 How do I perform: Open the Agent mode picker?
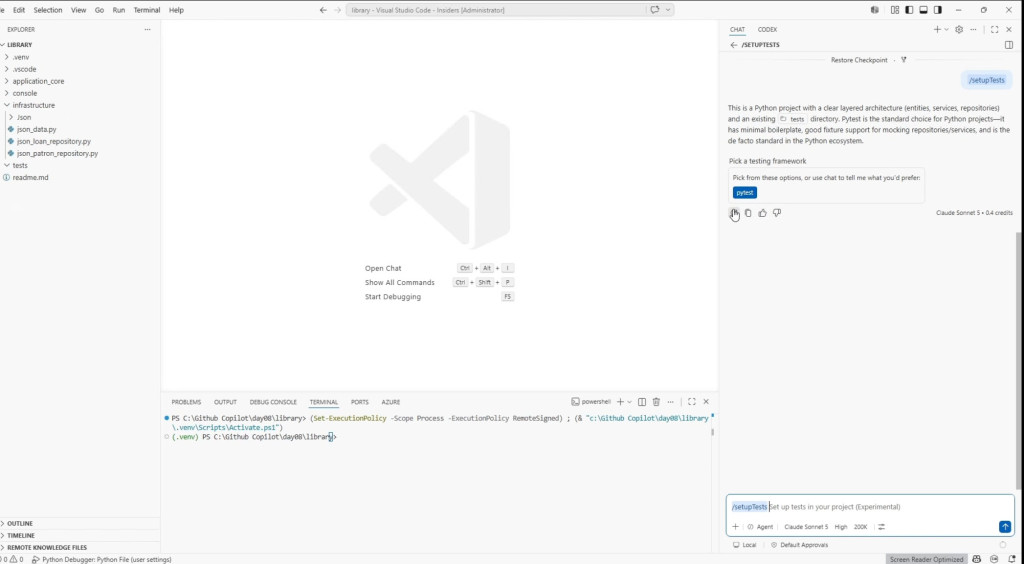[760, 527]
